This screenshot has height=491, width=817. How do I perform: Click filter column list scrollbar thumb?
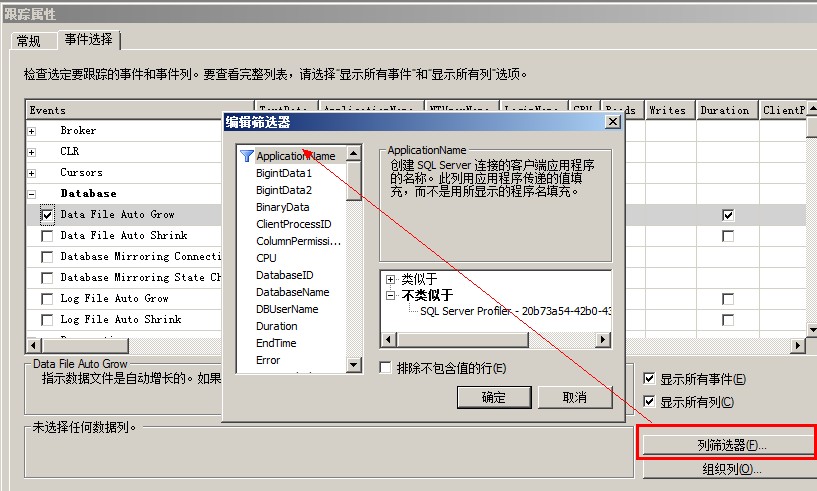click(354, 180)
